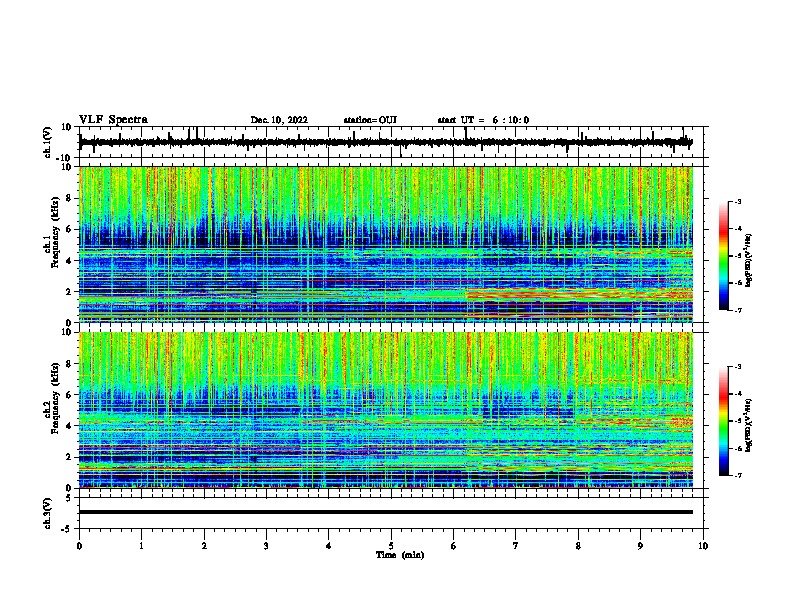The height and width of the screenshot is (612, 792).
Task: Click the 5 tick on ch.3 voltage axis
Action: click(x=70, y=498)
